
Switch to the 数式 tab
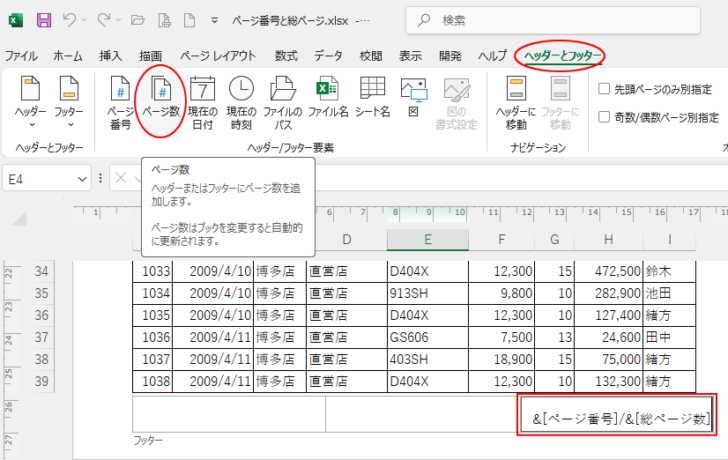(x=286, y=56)
